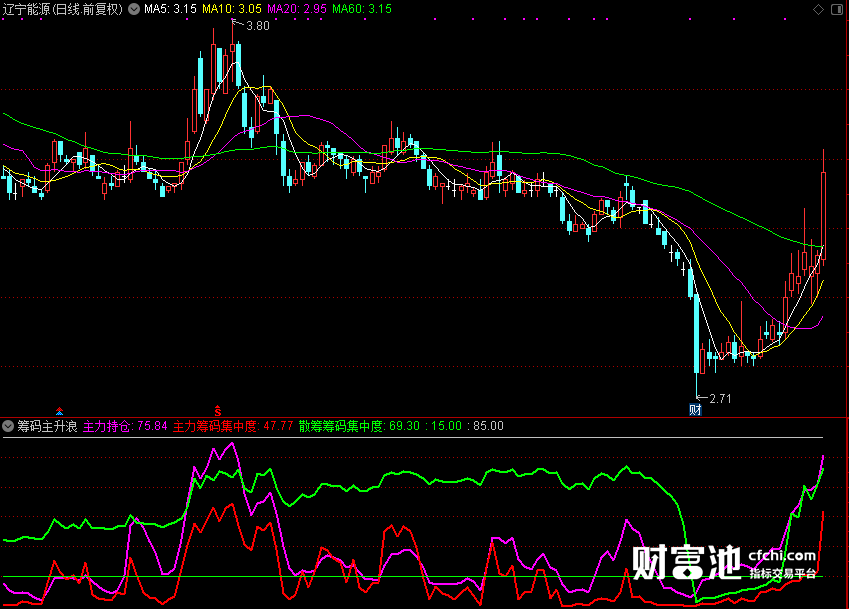Click the green MA60: 3.15 label

pyautogui.click(x=362, y=9)
